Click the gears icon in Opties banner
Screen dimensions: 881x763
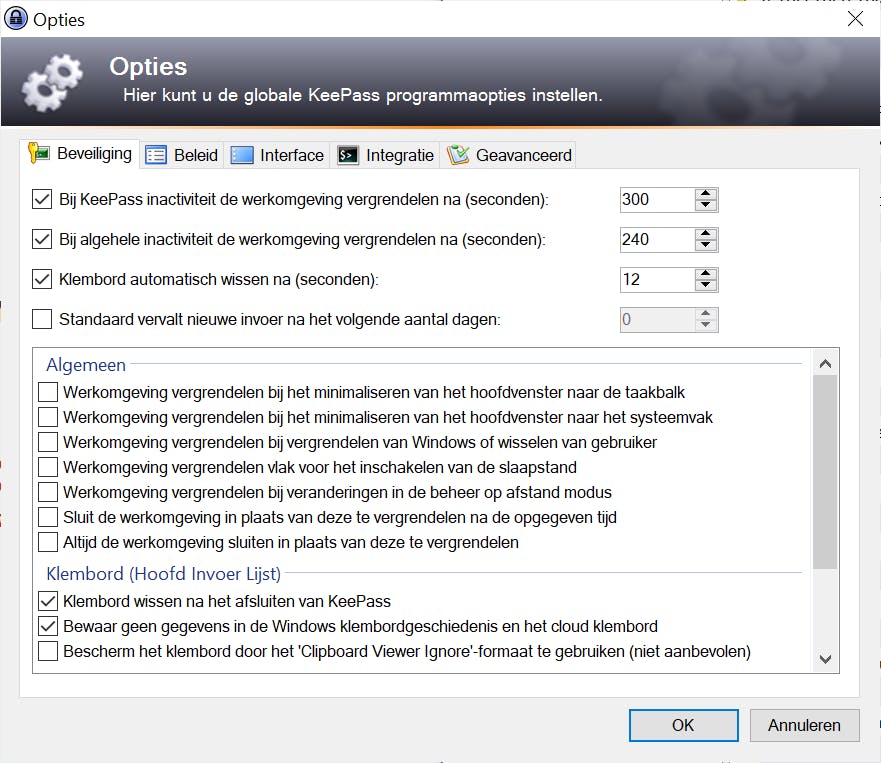point(52,82)
